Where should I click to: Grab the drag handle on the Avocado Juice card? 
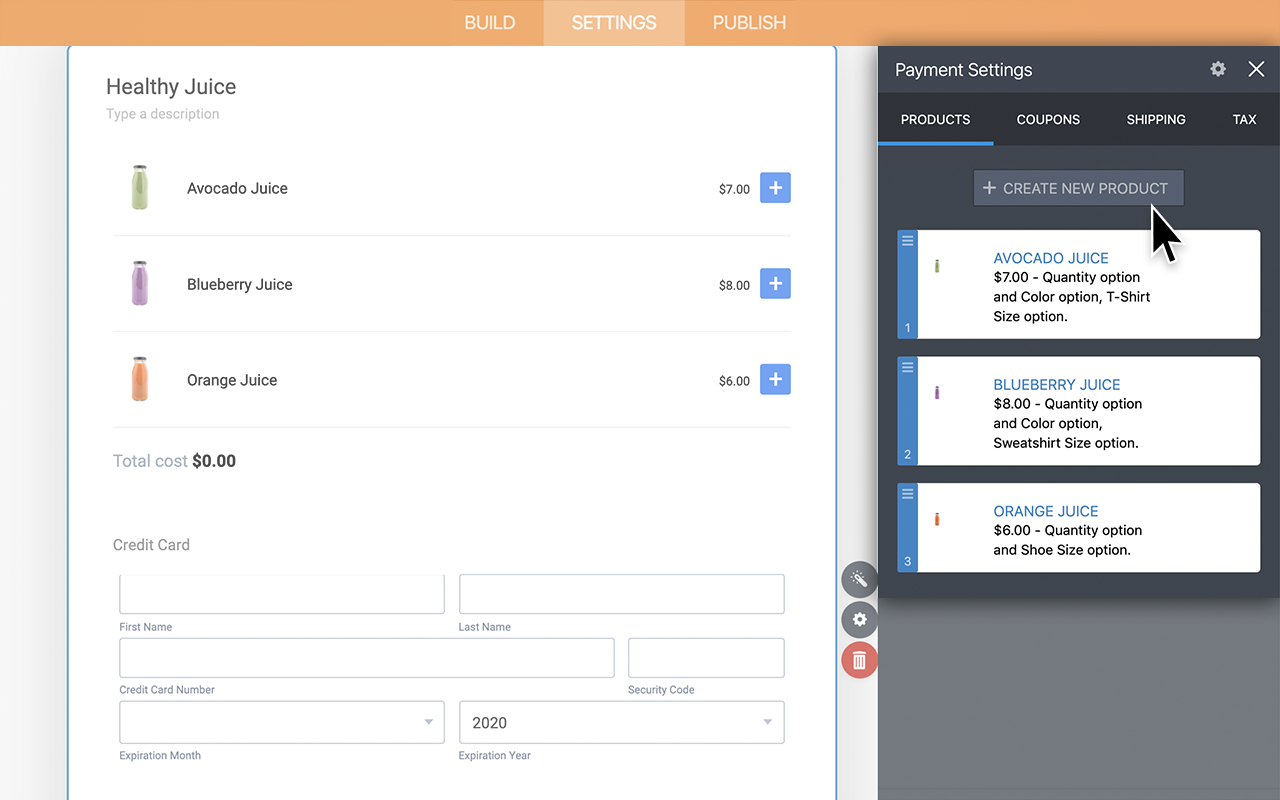pos(908,241)
